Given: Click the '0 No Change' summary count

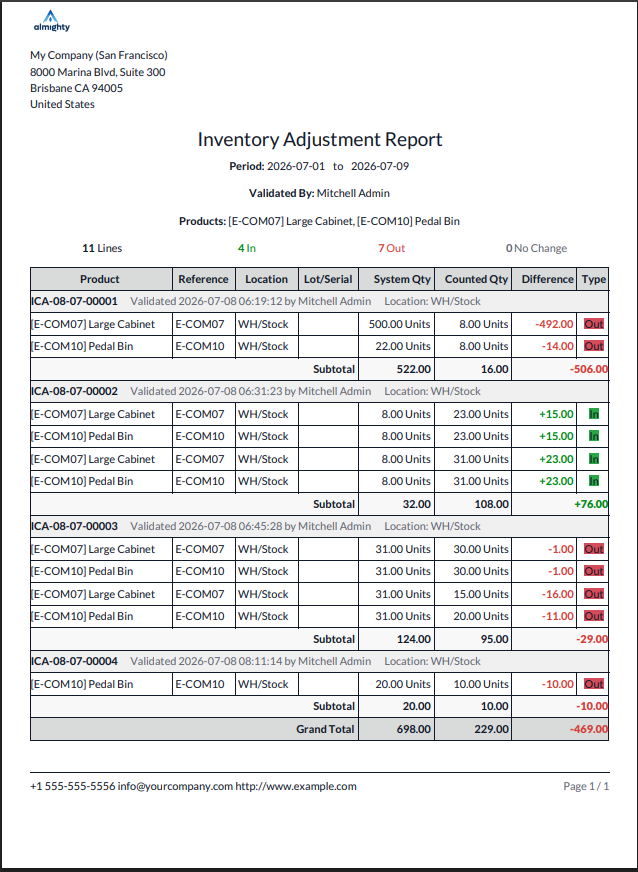Looking at the screenshot, I should coord(536,248).
